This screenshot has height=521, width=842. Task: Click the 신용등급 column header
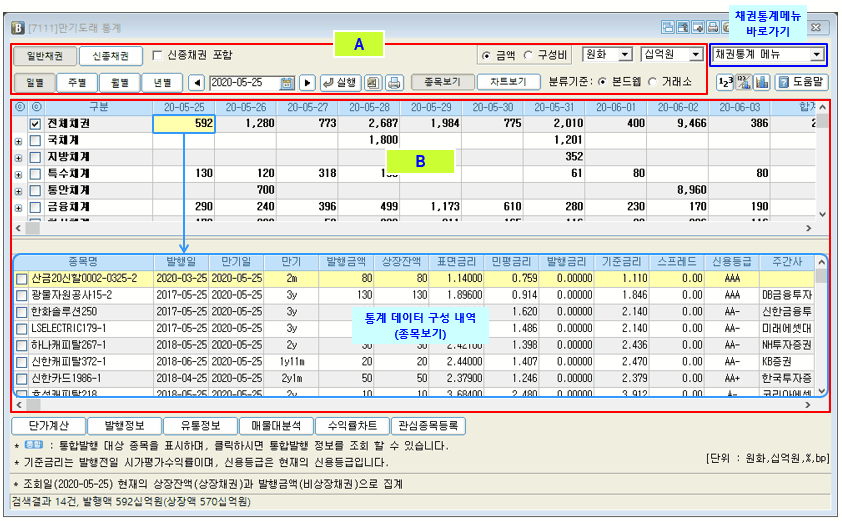click(x=731, y=262)
